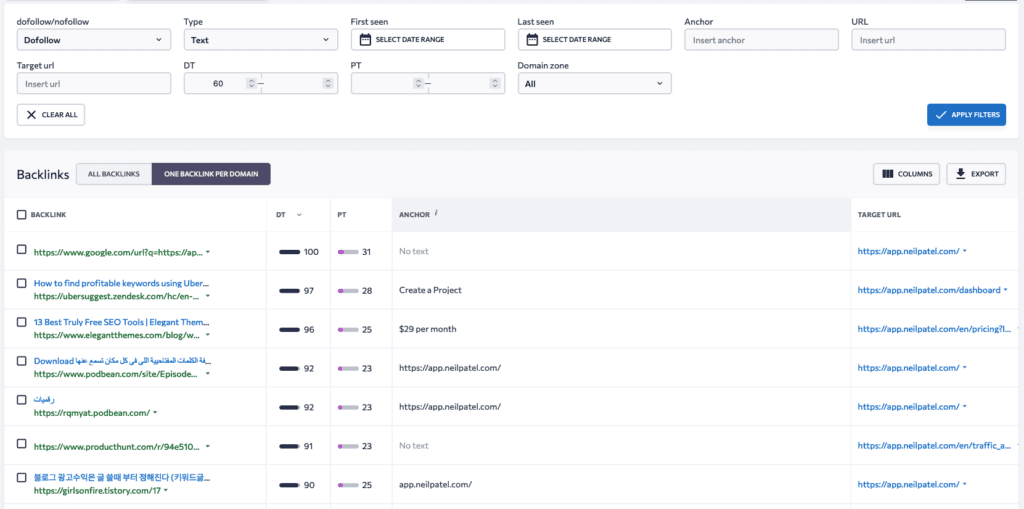1024x509 pixels.
Task: Click the Anchor column info icon
Action: [437, 212]
